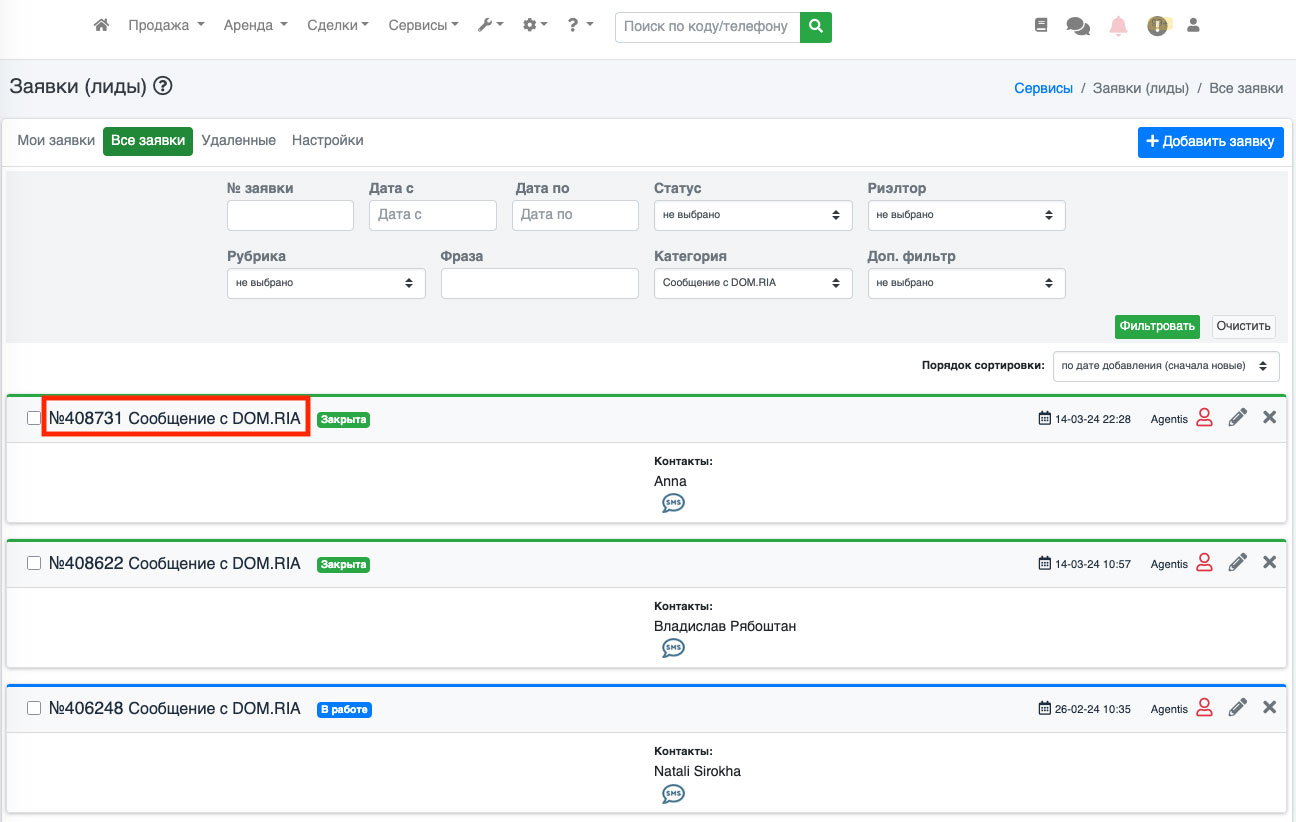Open the user profile icon

point(1193,26)
